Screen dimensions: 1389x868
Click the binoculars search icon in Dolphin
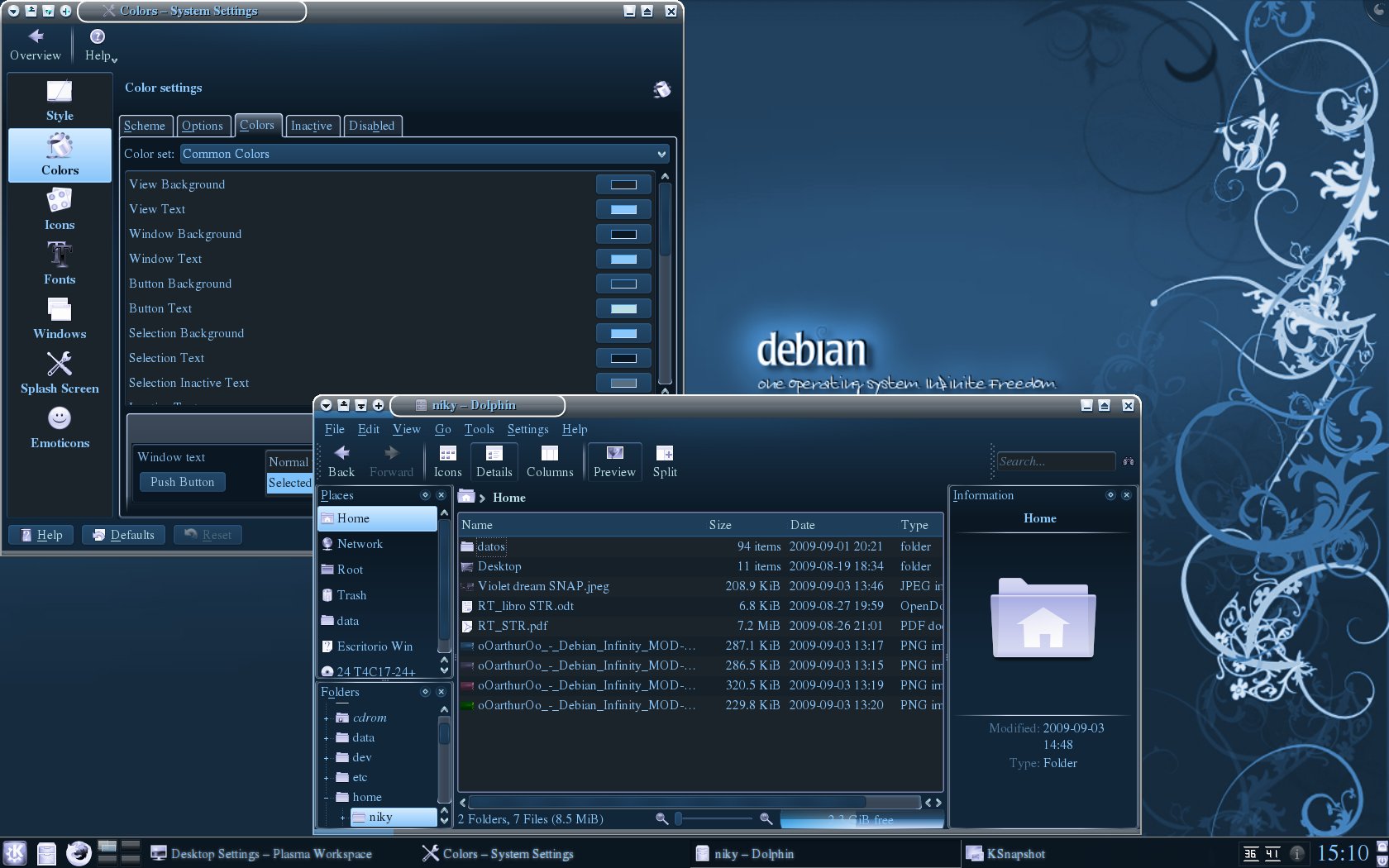[x=1128, y=461]
